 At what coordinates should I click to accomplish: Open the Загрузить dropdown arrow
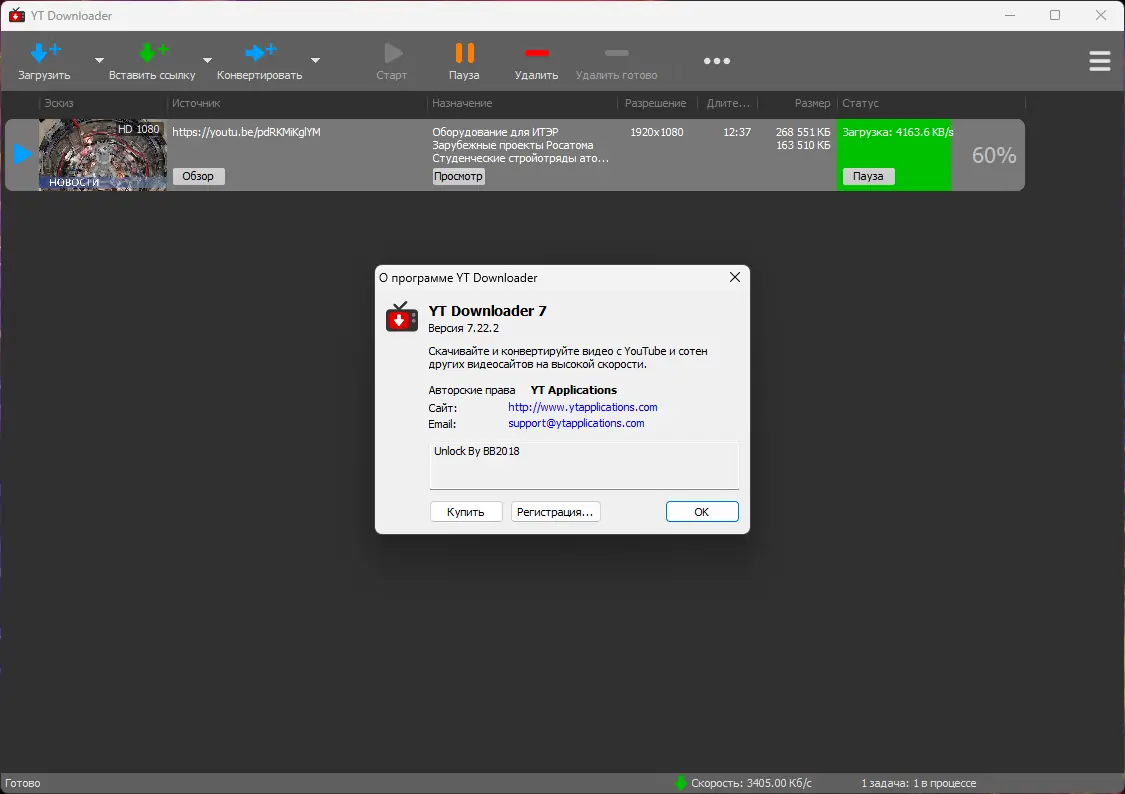tap(100, 60)
